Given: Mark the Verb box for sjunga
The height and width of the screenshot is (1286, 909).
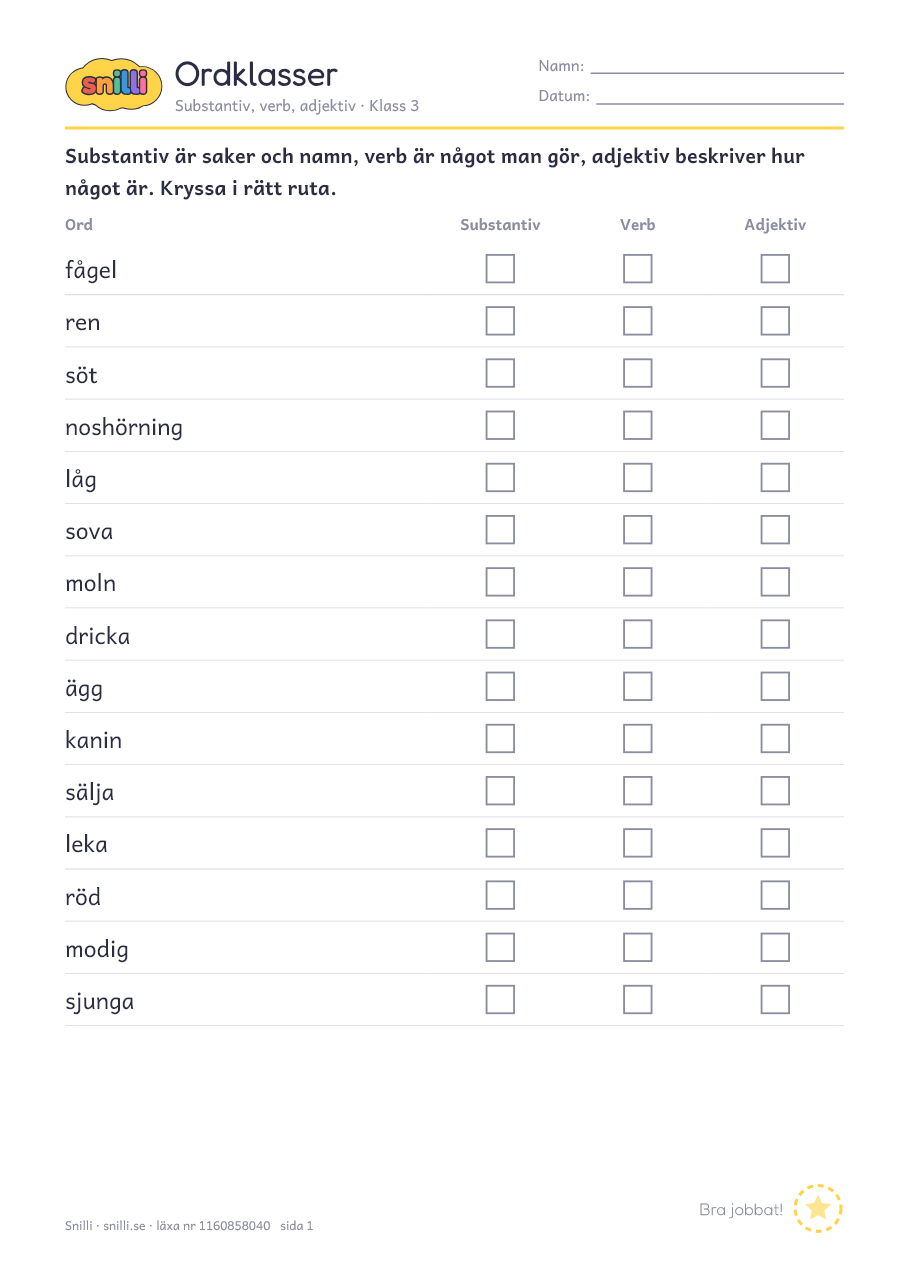Looking at the screenshot, I should tap(637, 999).
